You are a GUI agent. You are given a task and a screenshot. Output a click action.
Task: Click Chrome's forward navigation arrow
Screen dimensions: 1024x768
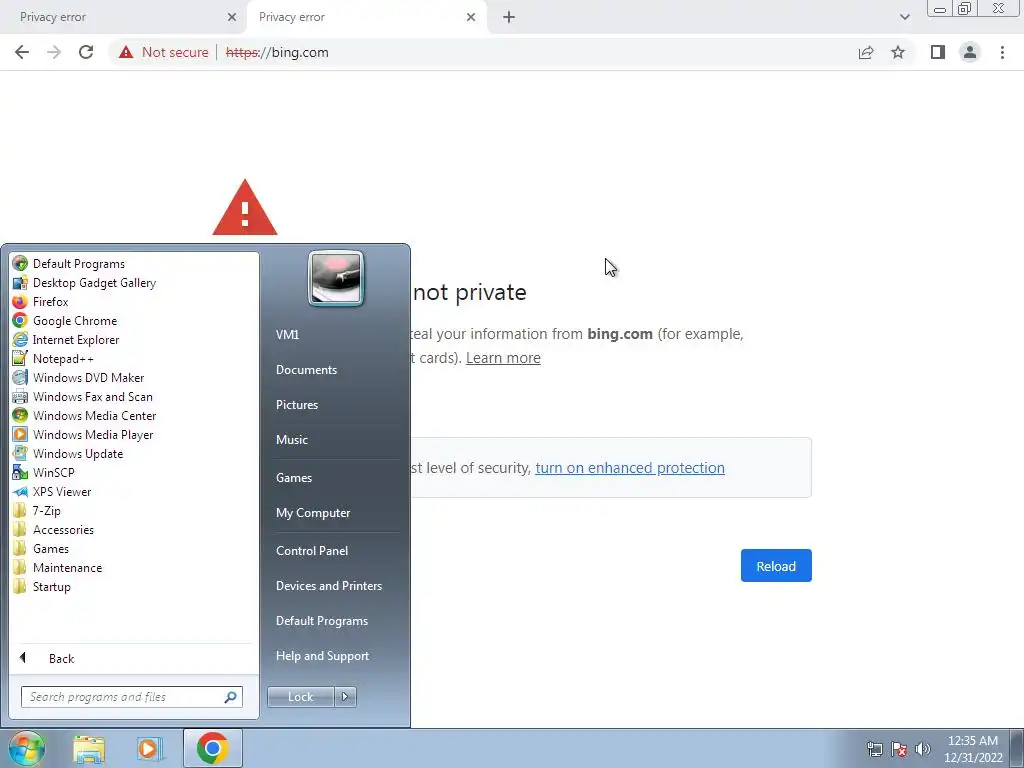tap(54, 52)
